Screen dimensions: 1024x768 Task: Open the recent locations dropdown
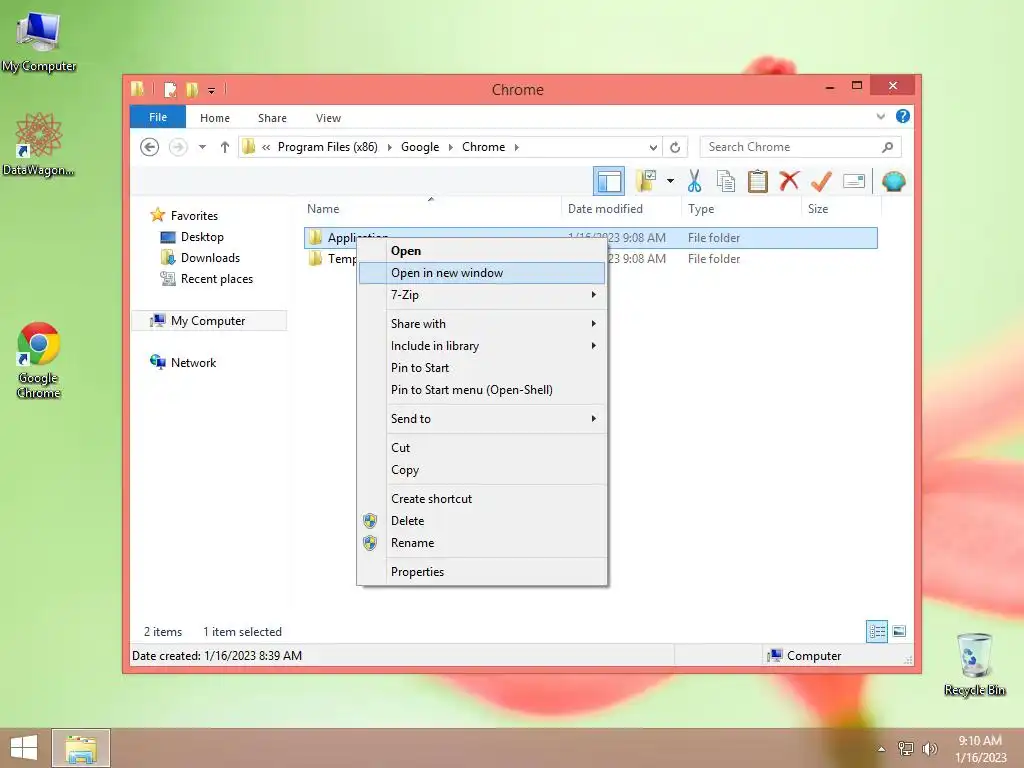click(x=202, y=147)
